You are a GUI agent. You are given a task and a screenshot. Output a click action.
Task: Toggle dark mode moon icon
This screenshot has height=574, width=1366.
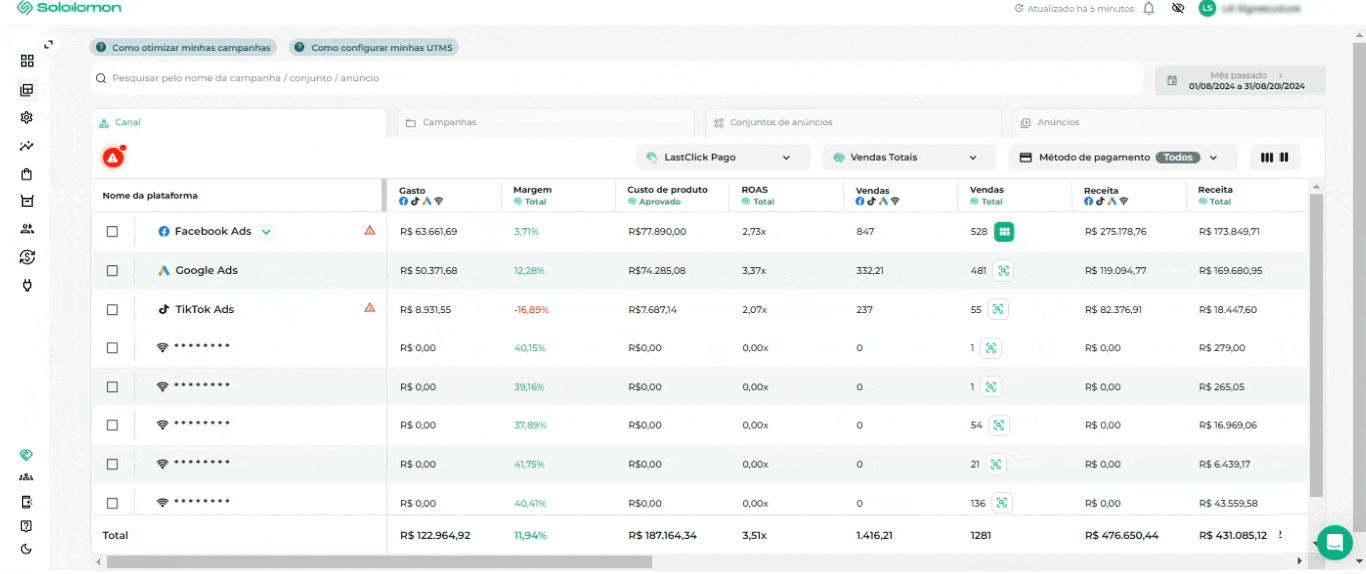(x=27, y=549)
